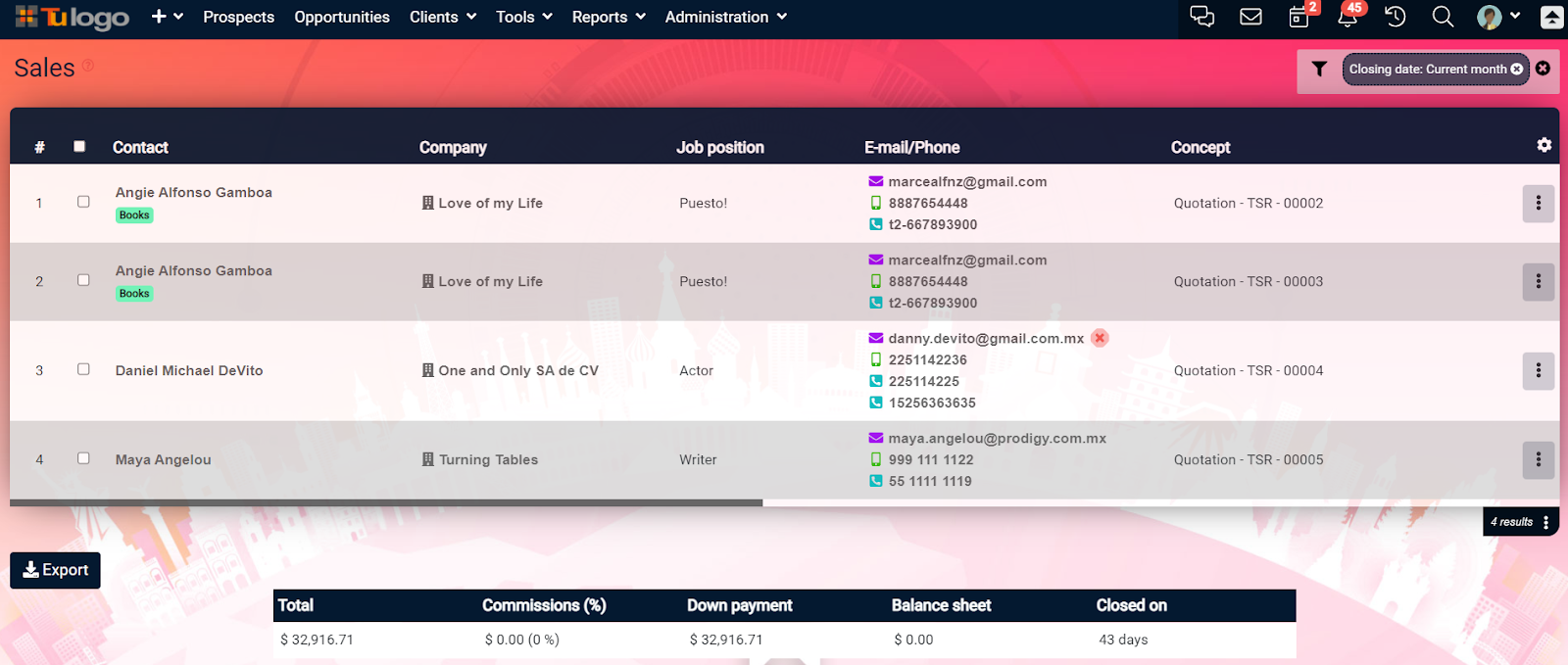
Task: Click the 43 days closed-on value
Action: pyautogui.click(x=1123, y=640)
